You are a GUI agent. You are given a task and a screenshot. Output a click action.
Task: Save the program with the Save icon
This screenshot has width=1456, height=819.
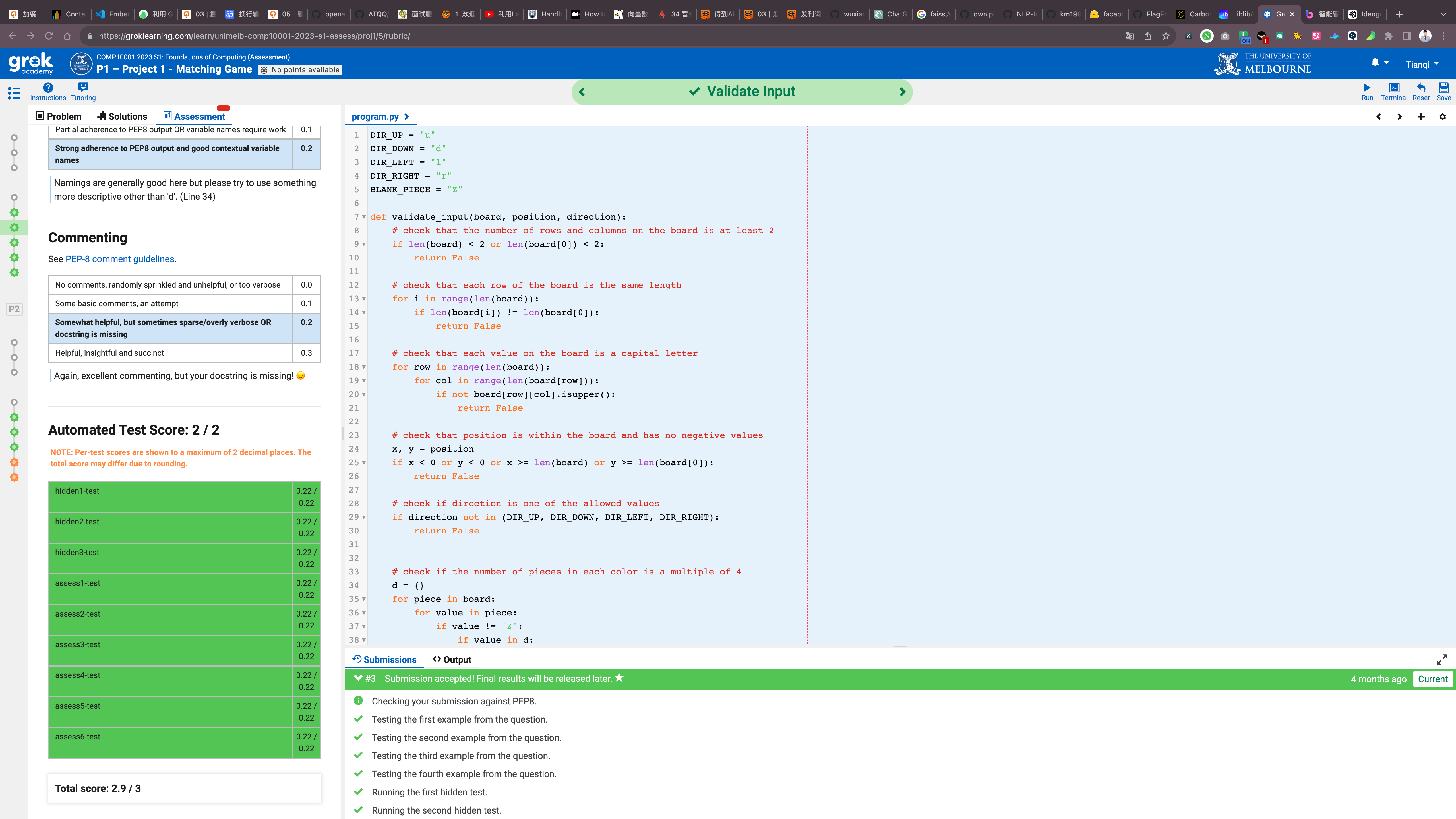(1443, 92)
